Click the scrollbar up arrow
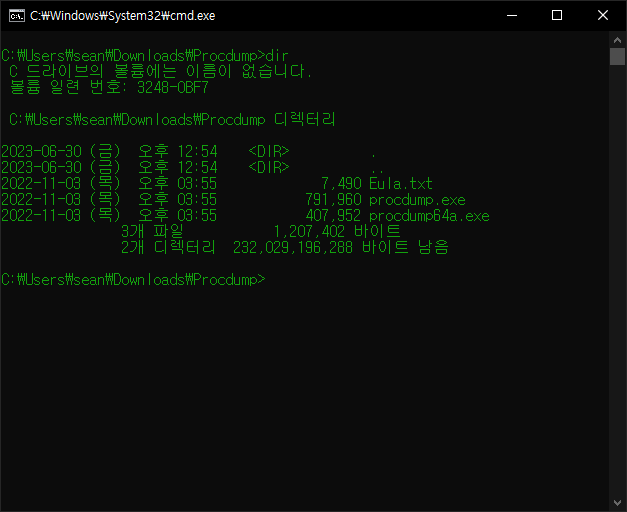Viewport: 627px width, 512px height. [617, 40]
